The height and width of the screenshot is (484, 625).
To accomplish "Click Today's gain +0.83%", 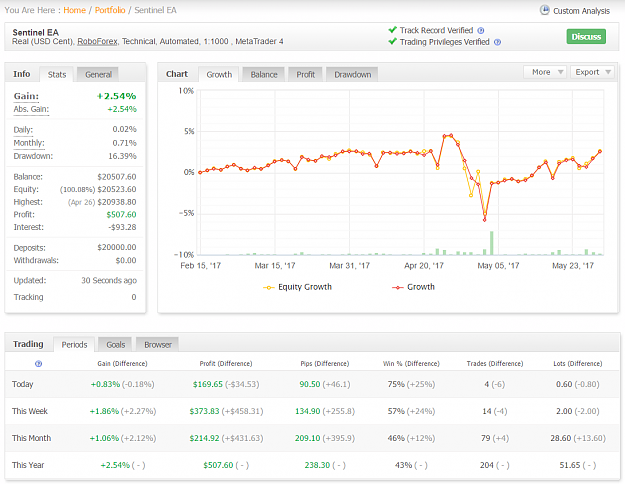I will (x=105, y=384).
